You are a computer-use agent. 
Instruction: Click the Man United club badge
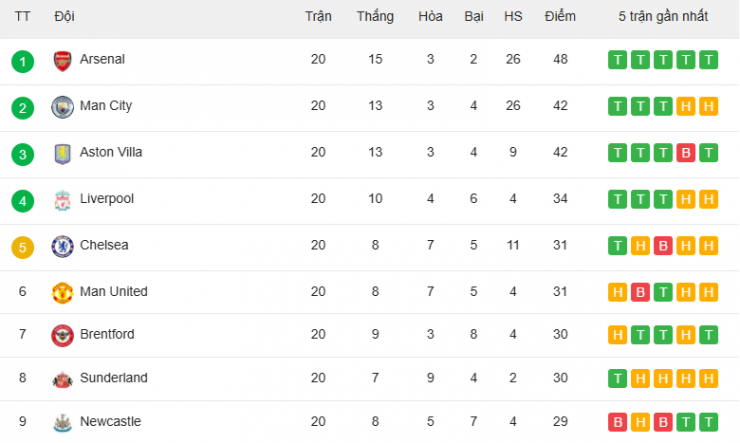pyautogui.click(x=62, y=293)
